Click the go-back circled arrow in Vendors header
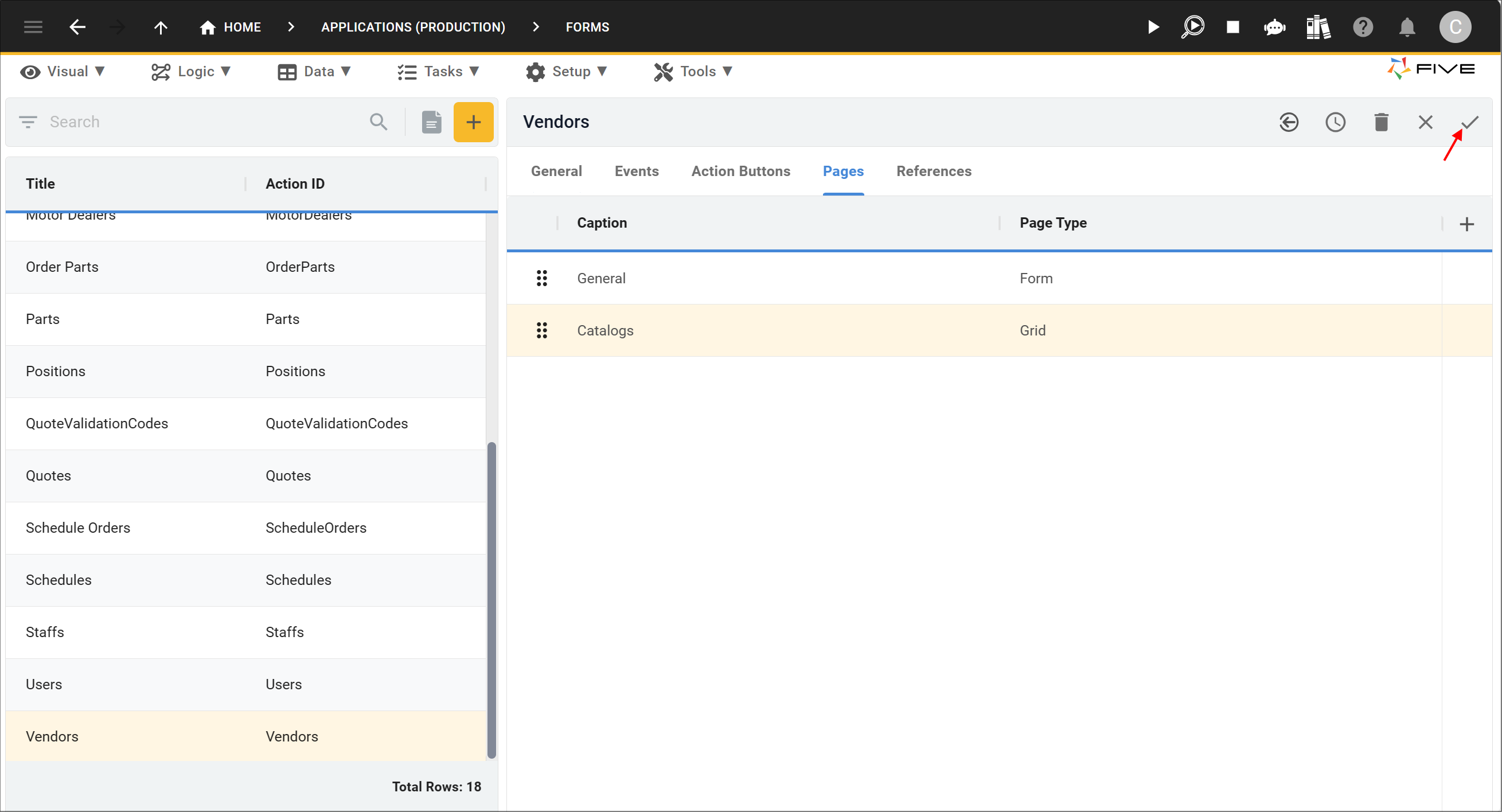Screen dimensions: 1502x812 point(1289,122)
